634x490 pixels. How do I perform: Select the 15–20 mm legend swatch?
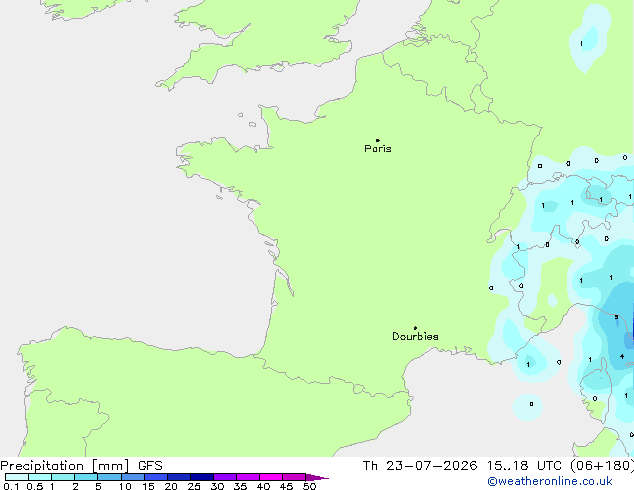[x=156, y=477]
